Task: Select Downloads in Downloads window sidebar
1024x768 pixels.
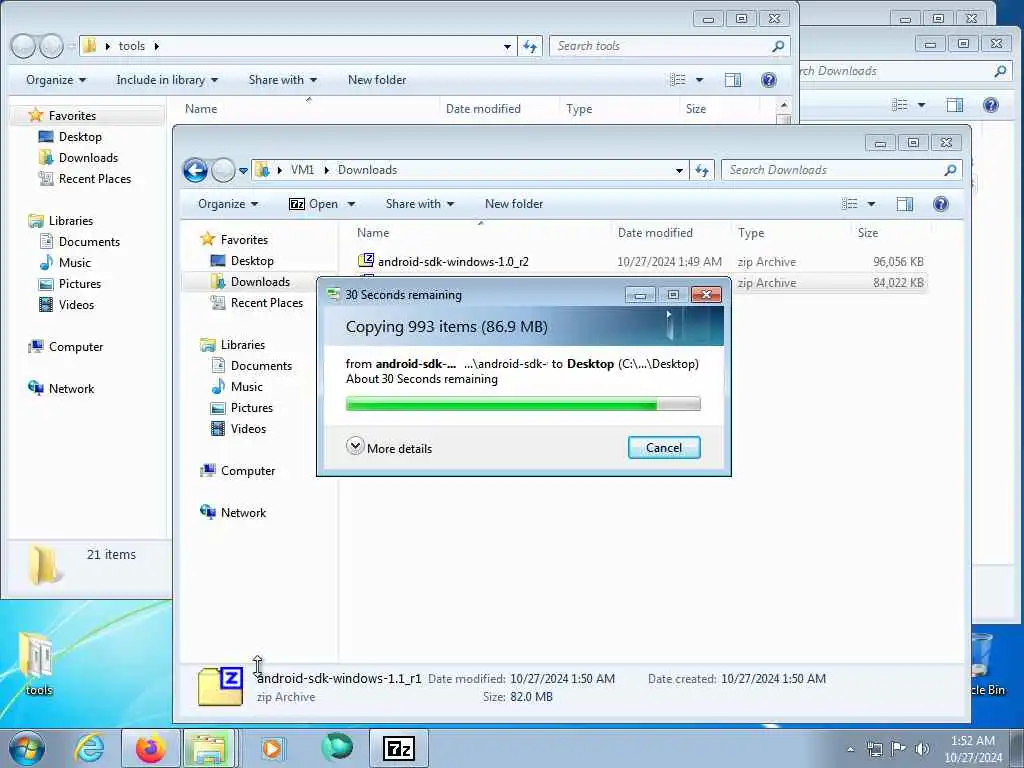Action: pos(260,282)
